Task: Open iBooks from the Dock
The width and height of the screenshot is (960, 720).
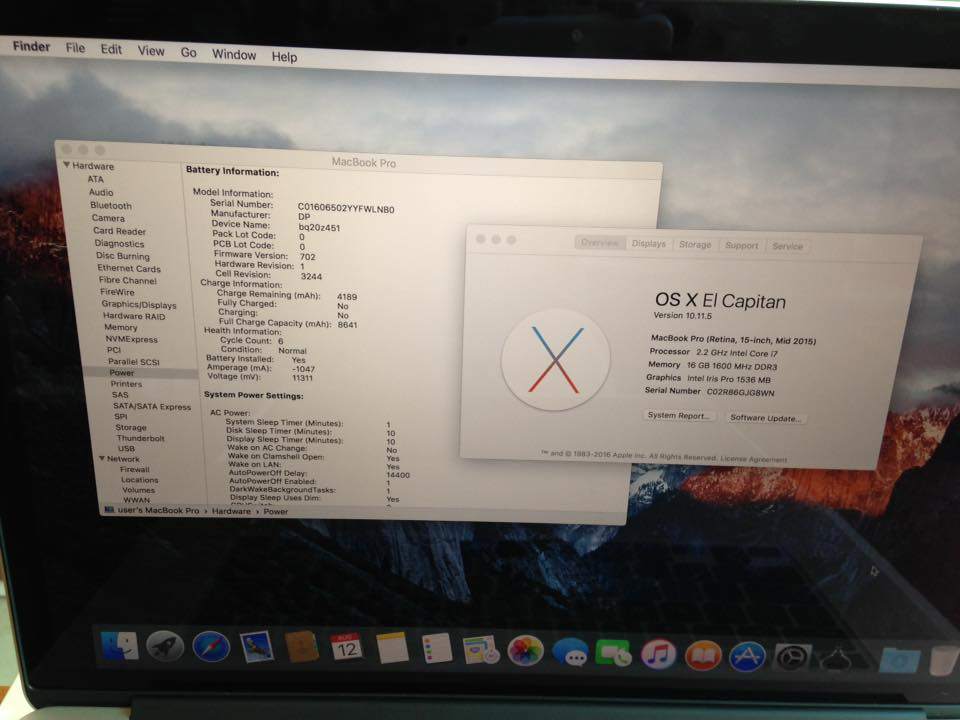Action: (703, 655)
